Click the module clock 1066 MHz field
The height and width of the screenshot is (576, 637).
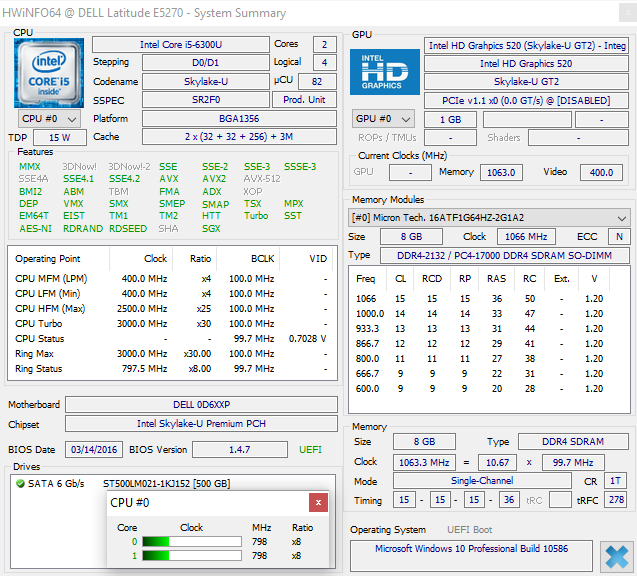526,237
